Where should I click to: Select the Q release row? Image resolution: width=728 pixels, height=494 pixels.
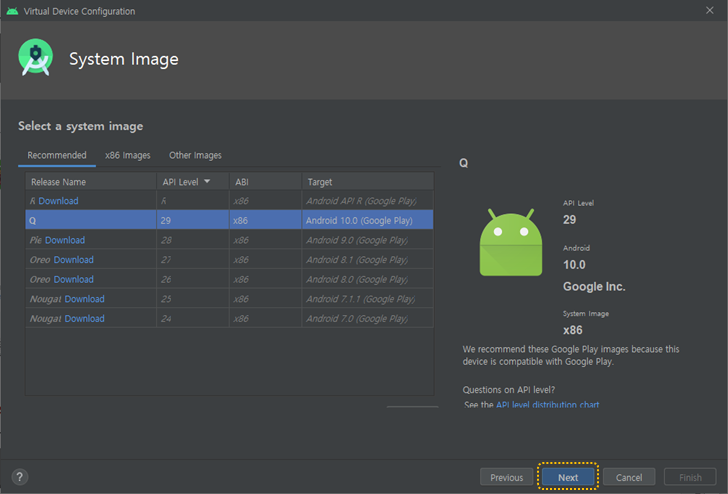(x=229, y=220)
